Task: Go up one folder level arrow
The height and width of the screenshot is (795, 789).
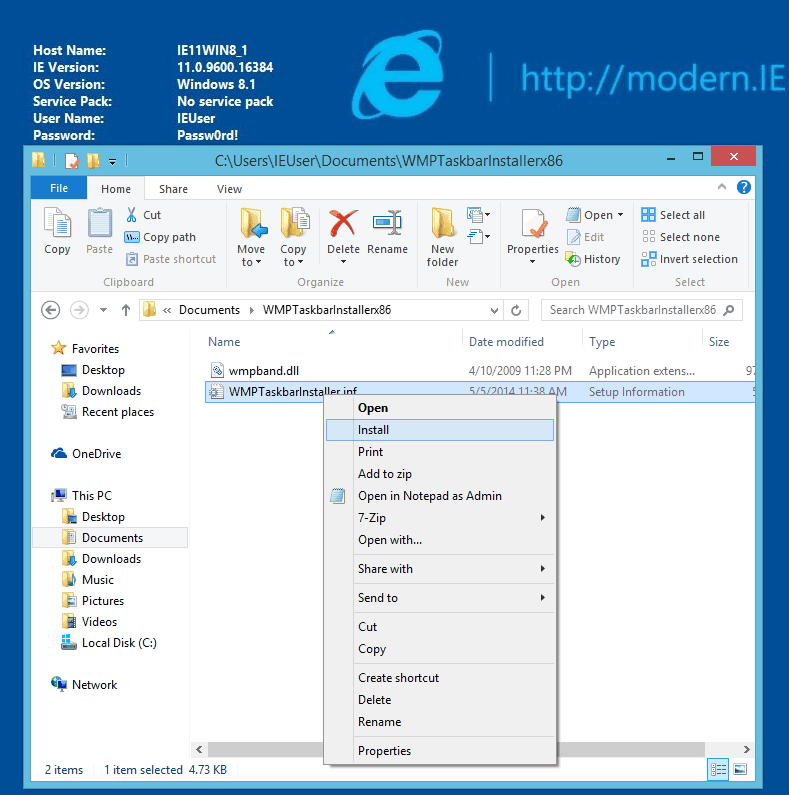Action: click(126, 310)
